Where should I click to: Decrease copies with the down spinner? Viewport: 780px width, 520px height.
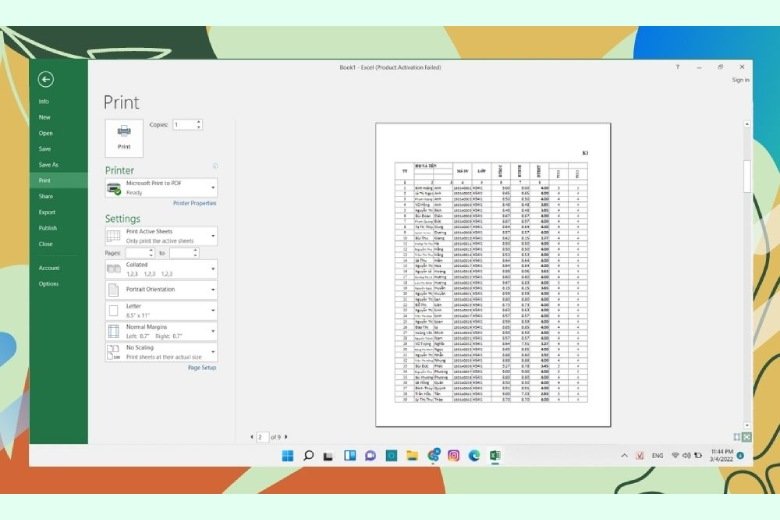(x=199, y=127)
